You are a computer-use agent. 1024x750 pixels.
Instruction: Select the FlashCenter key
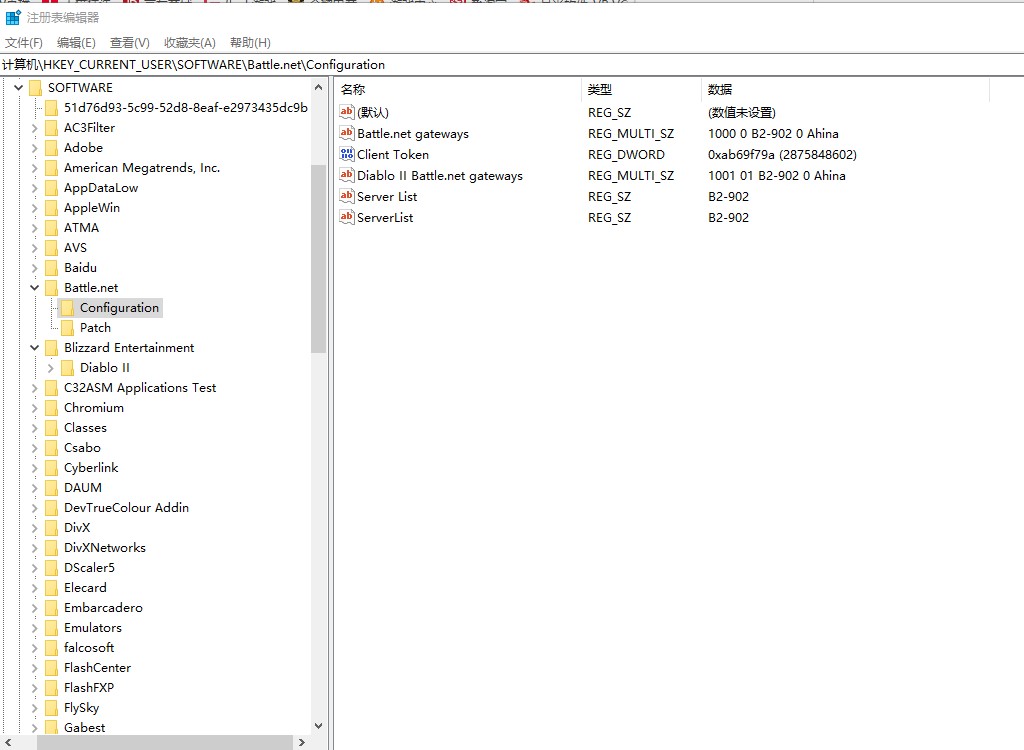97,668
